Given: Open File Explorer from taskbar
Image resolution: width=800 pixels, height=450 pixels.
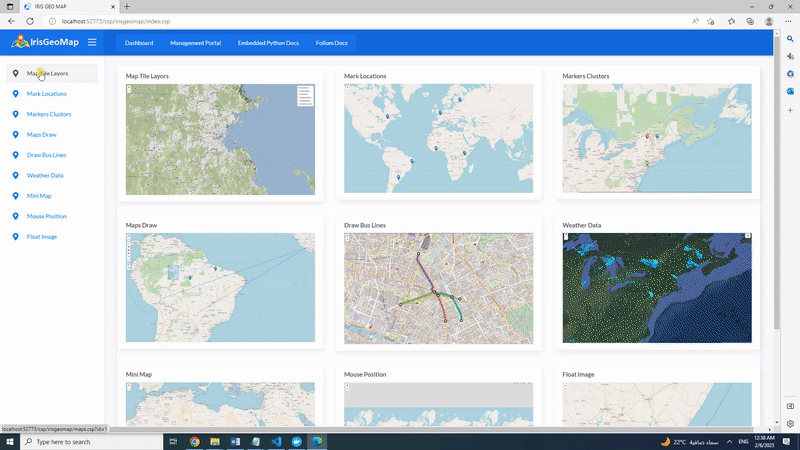Looking at the screenshot, I should (x=215, y=442).
